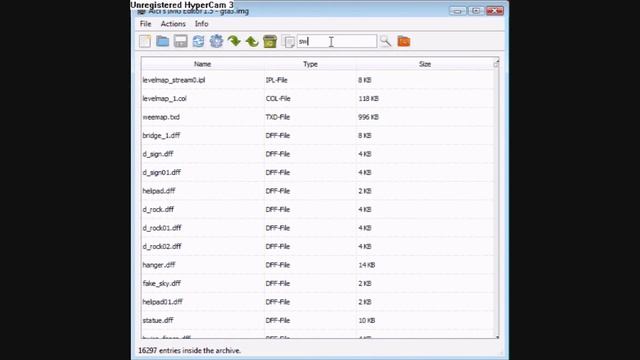Click the IPL-File type cell
Screen dimensions: 640x360
click(276, 80)
